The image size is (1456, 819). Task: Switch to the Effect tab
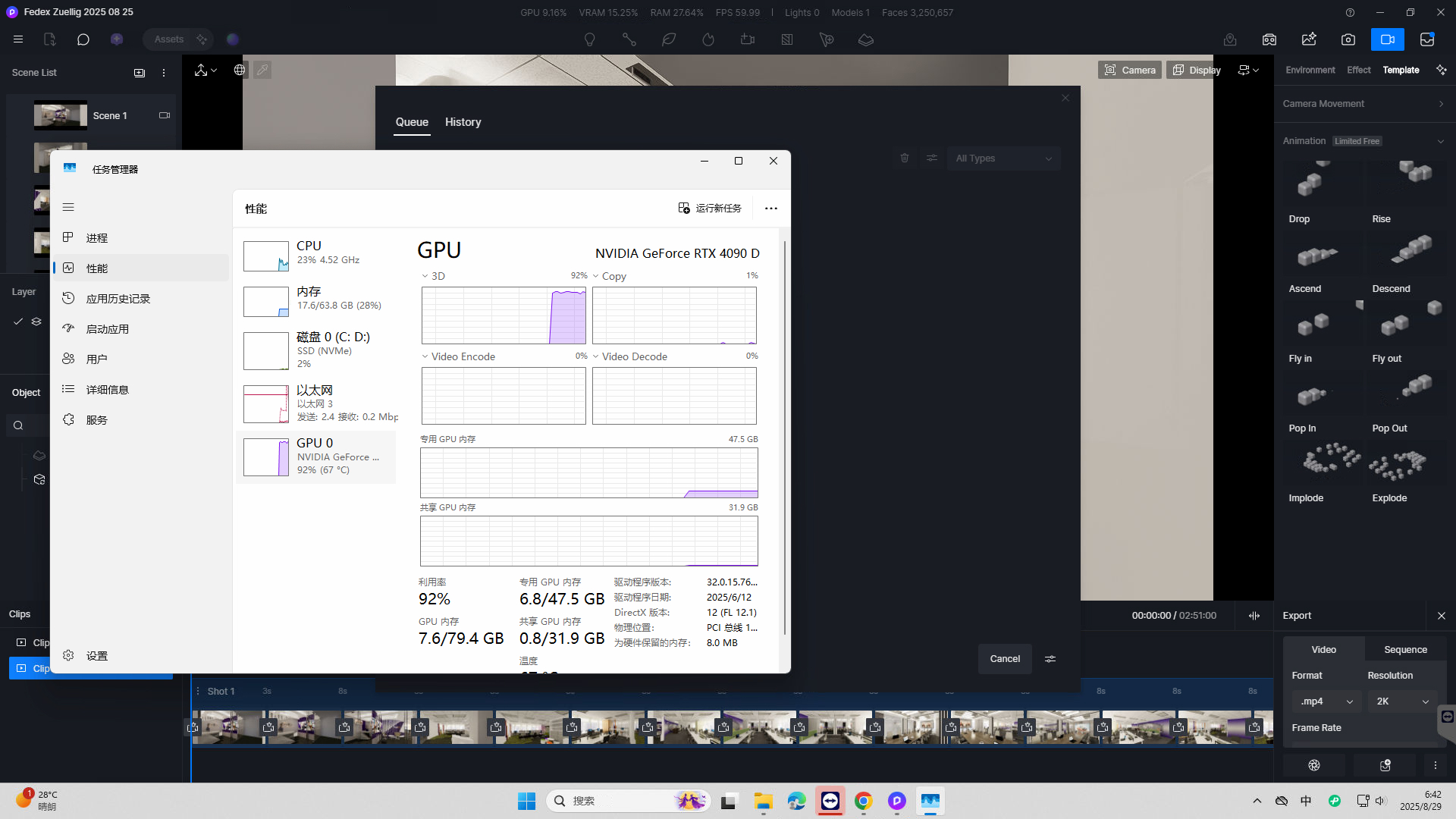click(1358, 70)
